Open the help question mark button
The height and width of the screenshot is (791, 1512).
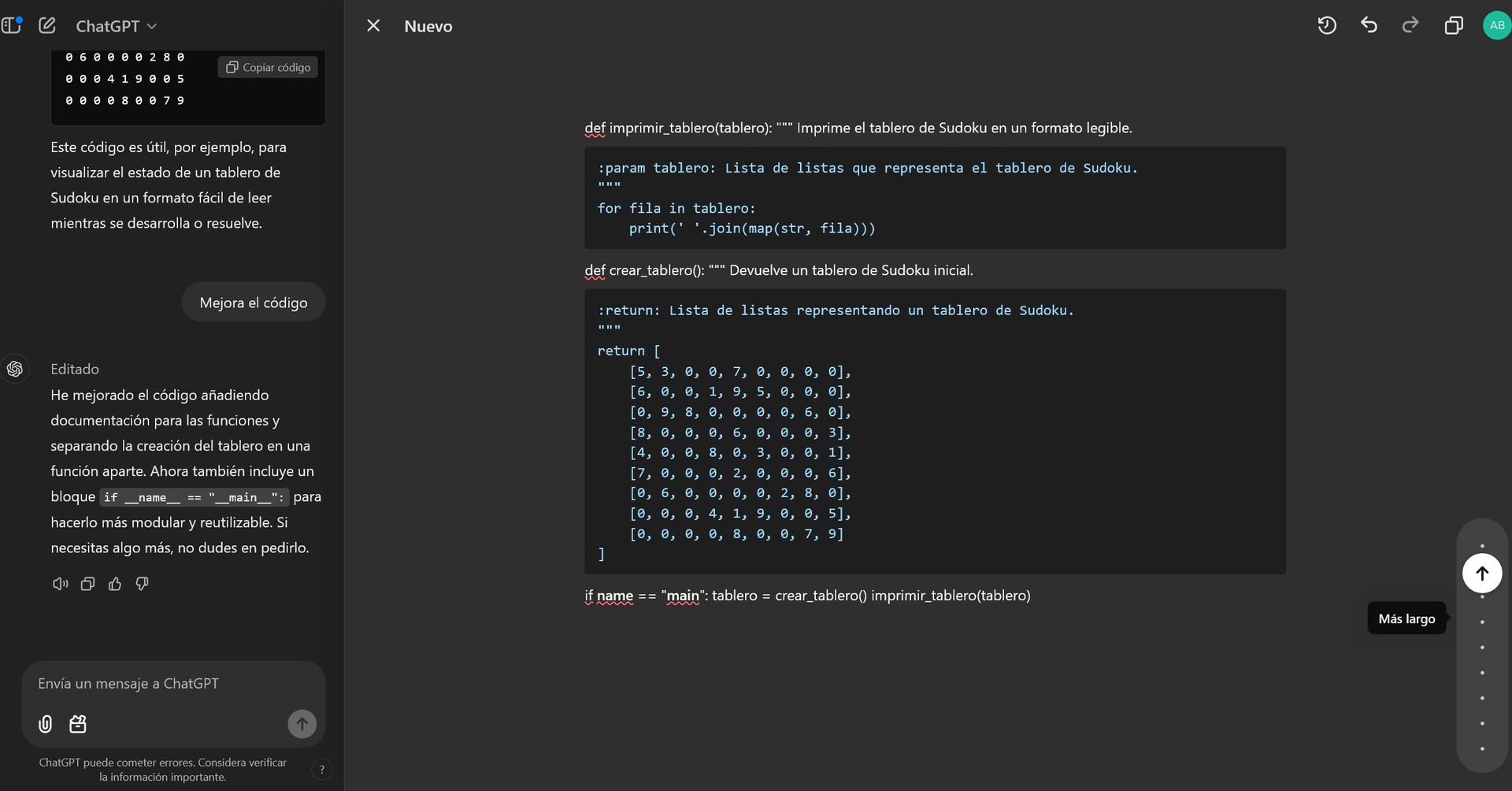(x=321, y=770)
